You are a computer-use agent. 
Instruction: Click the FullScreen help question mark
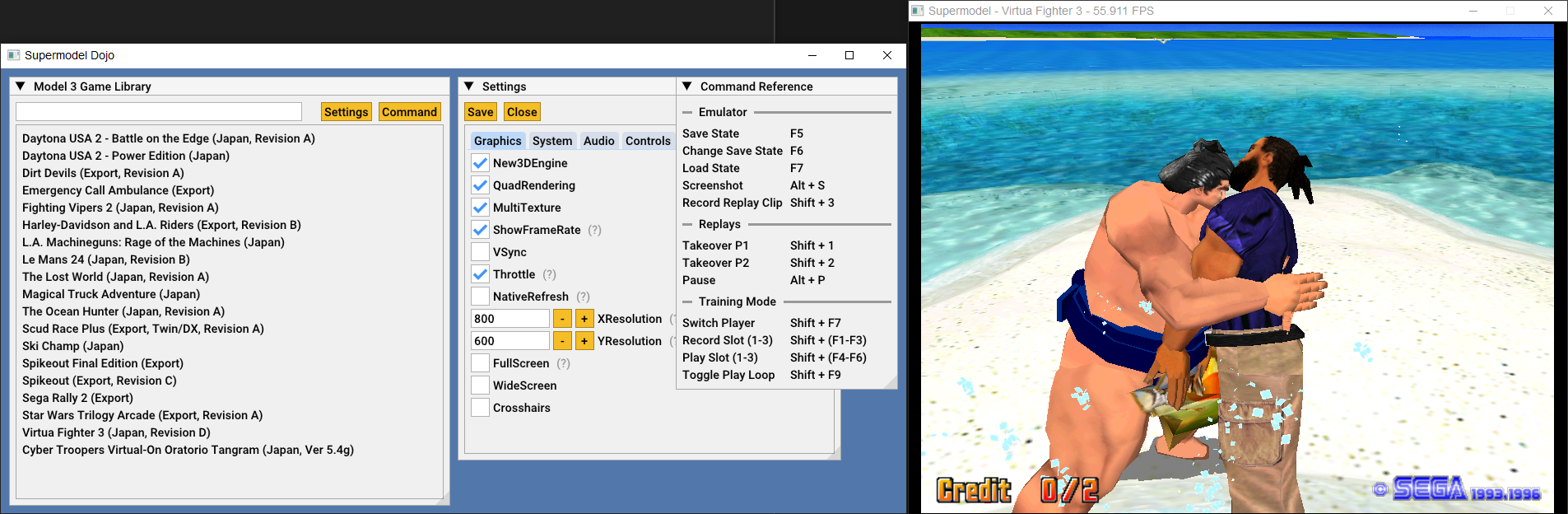(564, 363)
